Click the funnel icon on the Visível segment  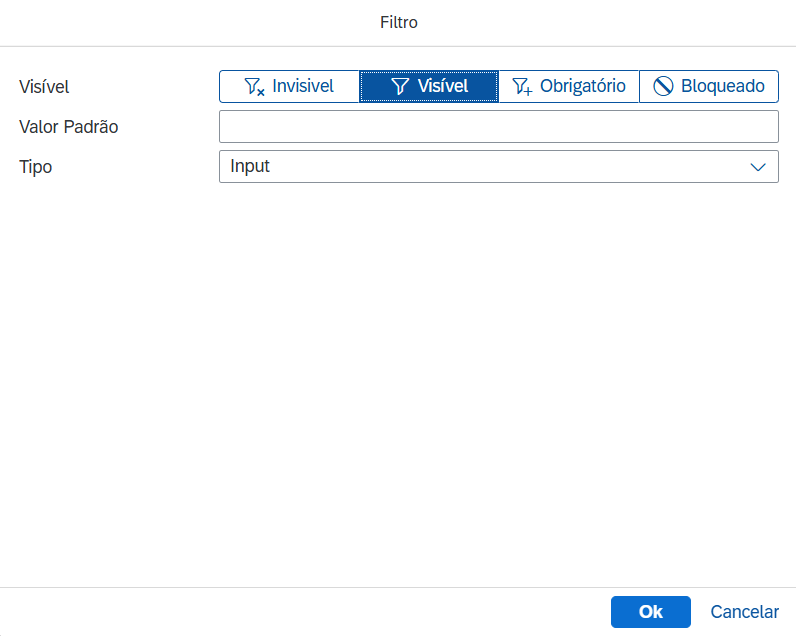400,87
